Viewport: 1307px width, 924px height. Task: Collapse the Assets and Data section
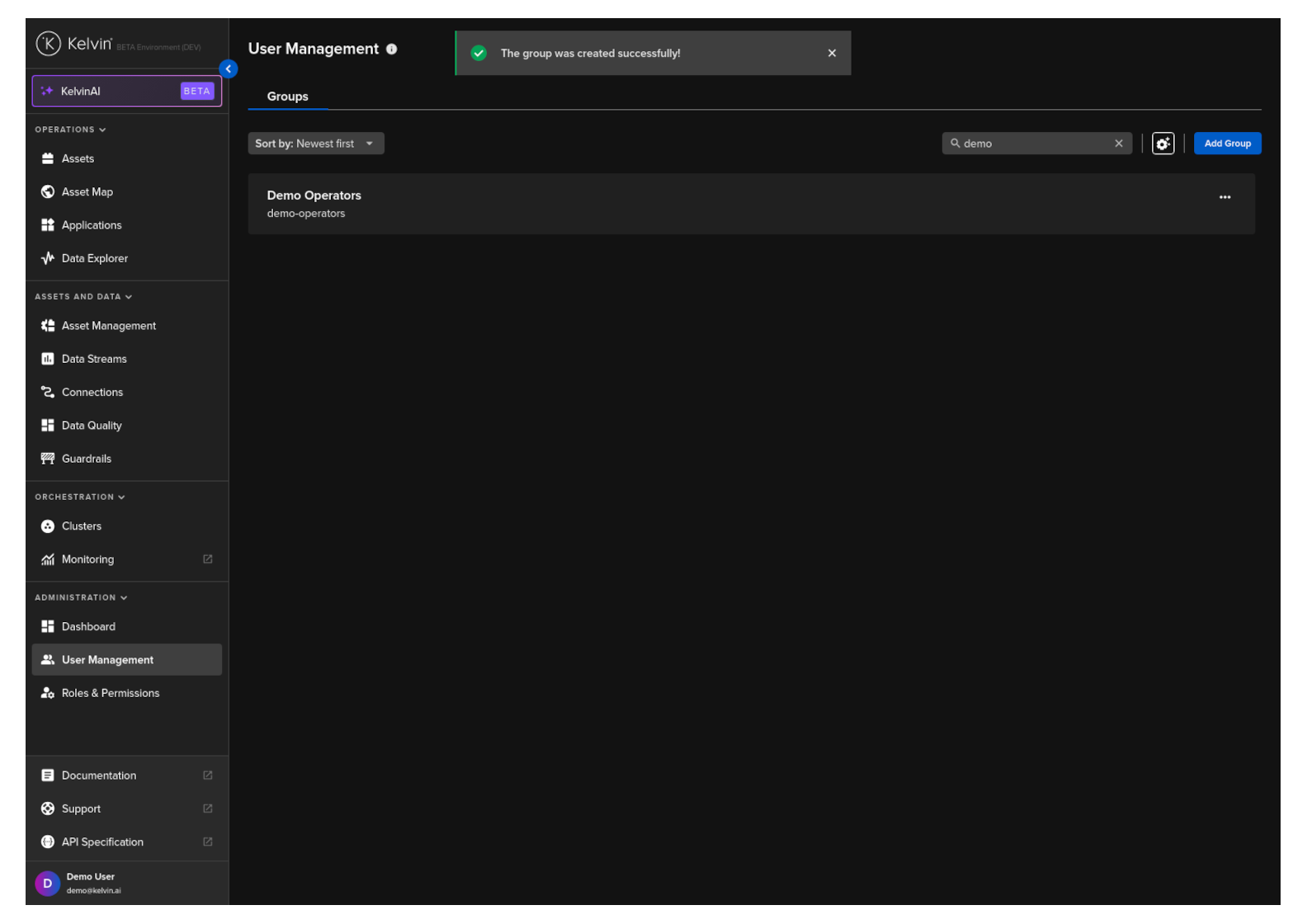tap(83, 296)
